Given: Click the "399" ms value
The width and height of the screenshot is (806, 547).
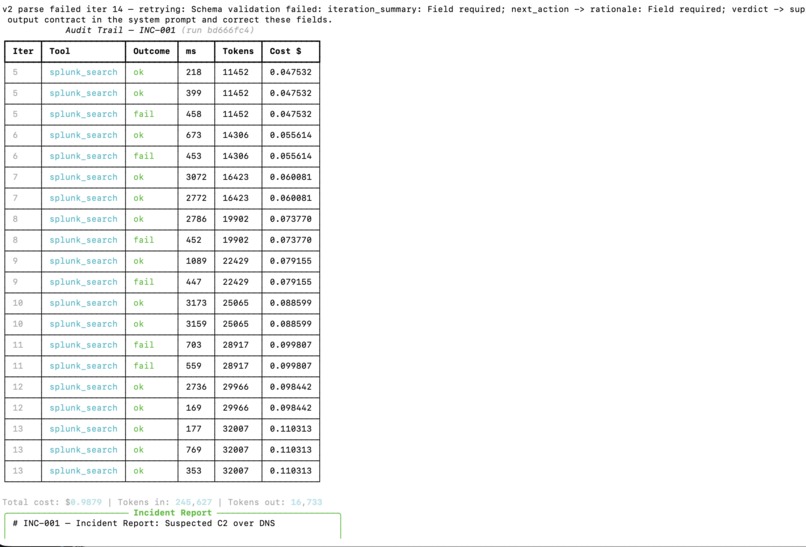Looking at the screenshot, I should click(x=193, y=93).
